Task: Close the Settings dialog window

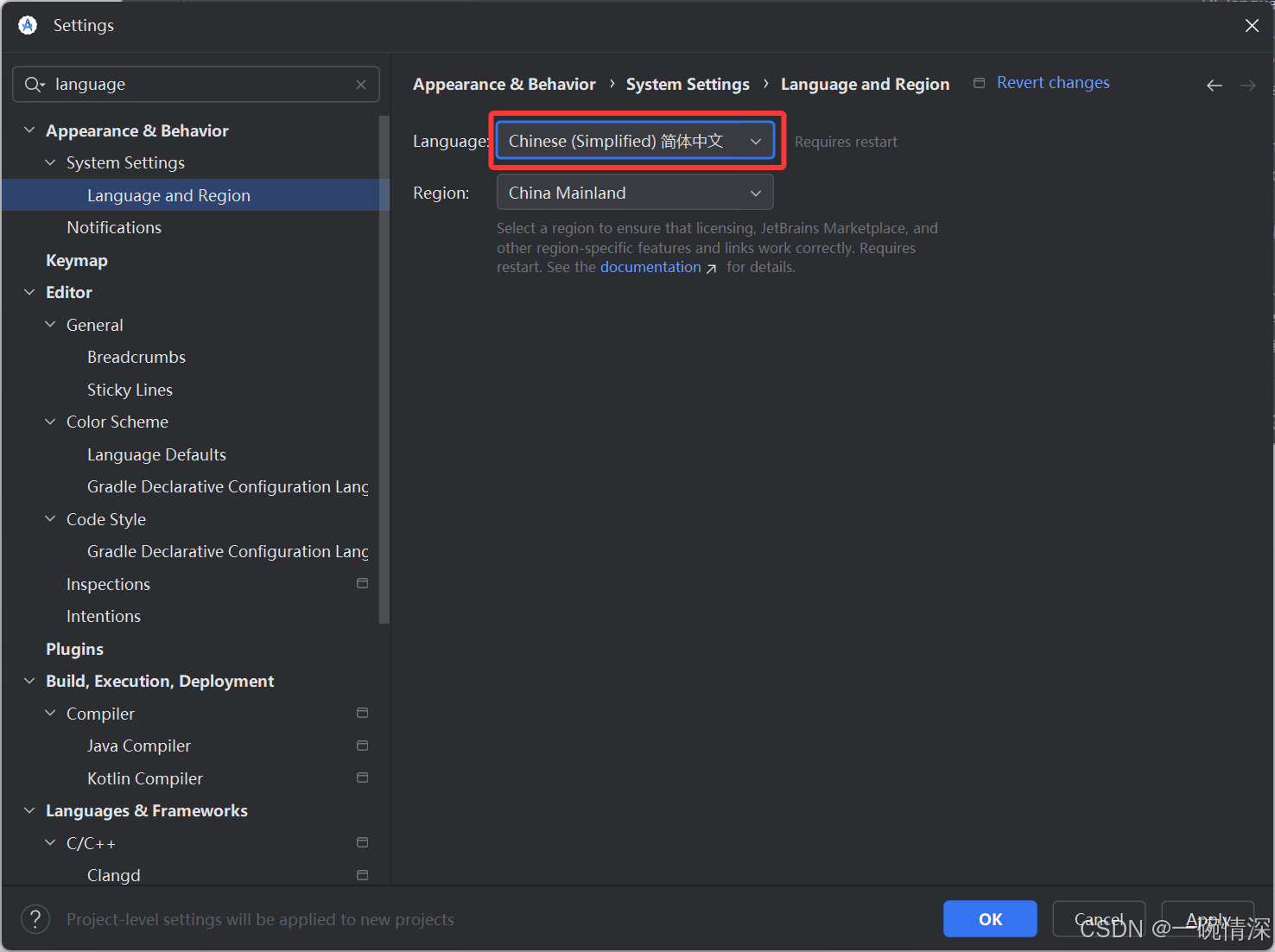Action: (x=1251, y=26)
